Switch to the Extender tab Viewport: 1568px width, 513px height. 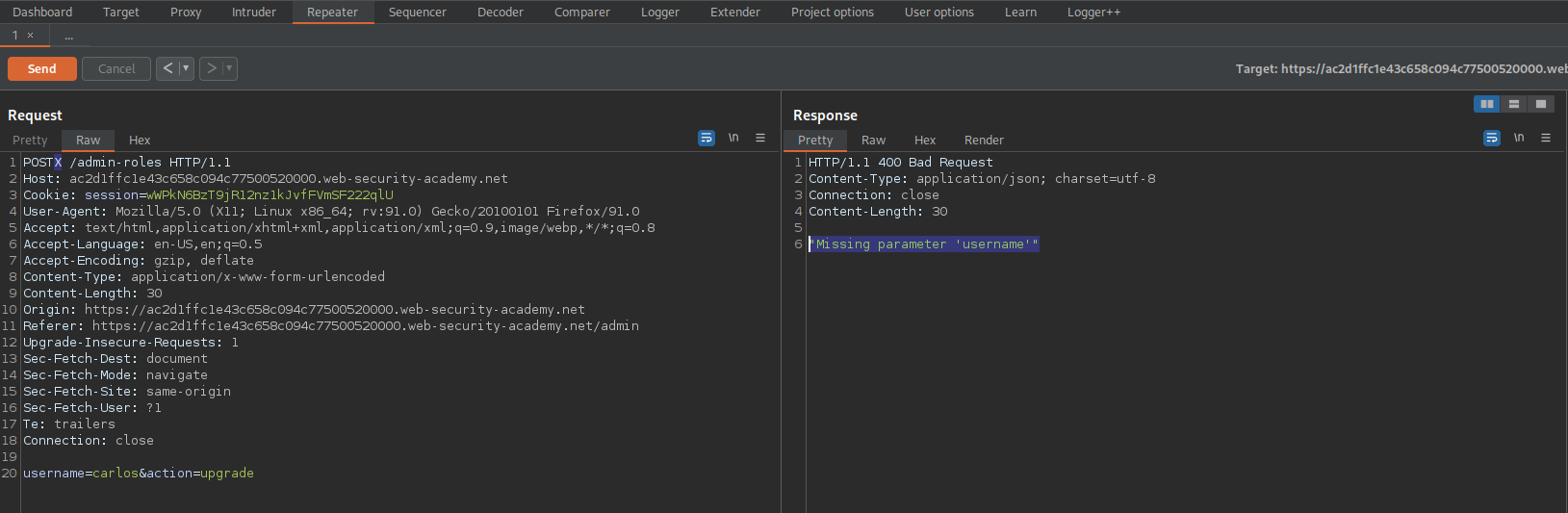(735, 12)
